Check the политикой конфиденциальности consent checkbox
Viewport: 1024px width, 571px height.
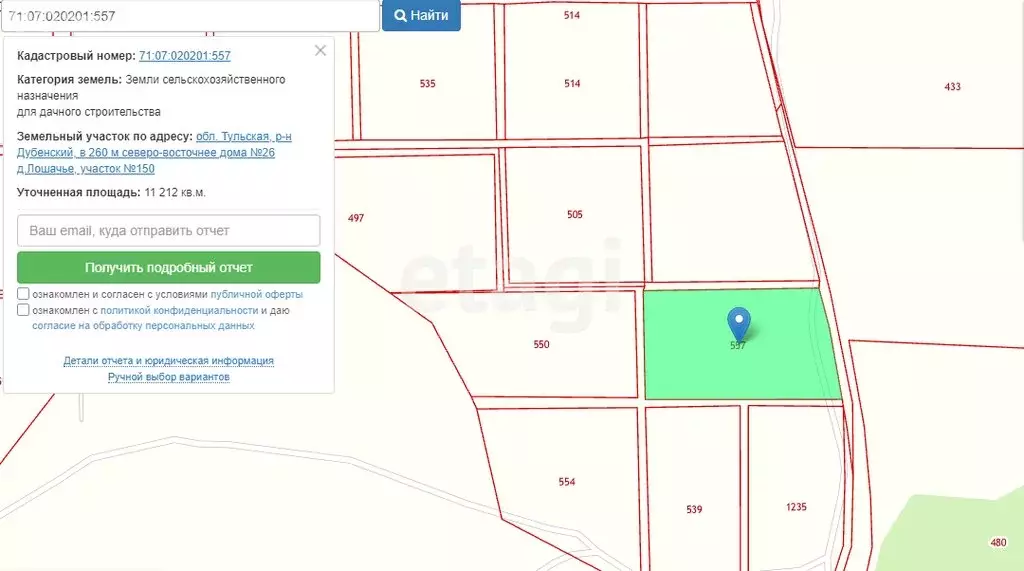[24, 310]
